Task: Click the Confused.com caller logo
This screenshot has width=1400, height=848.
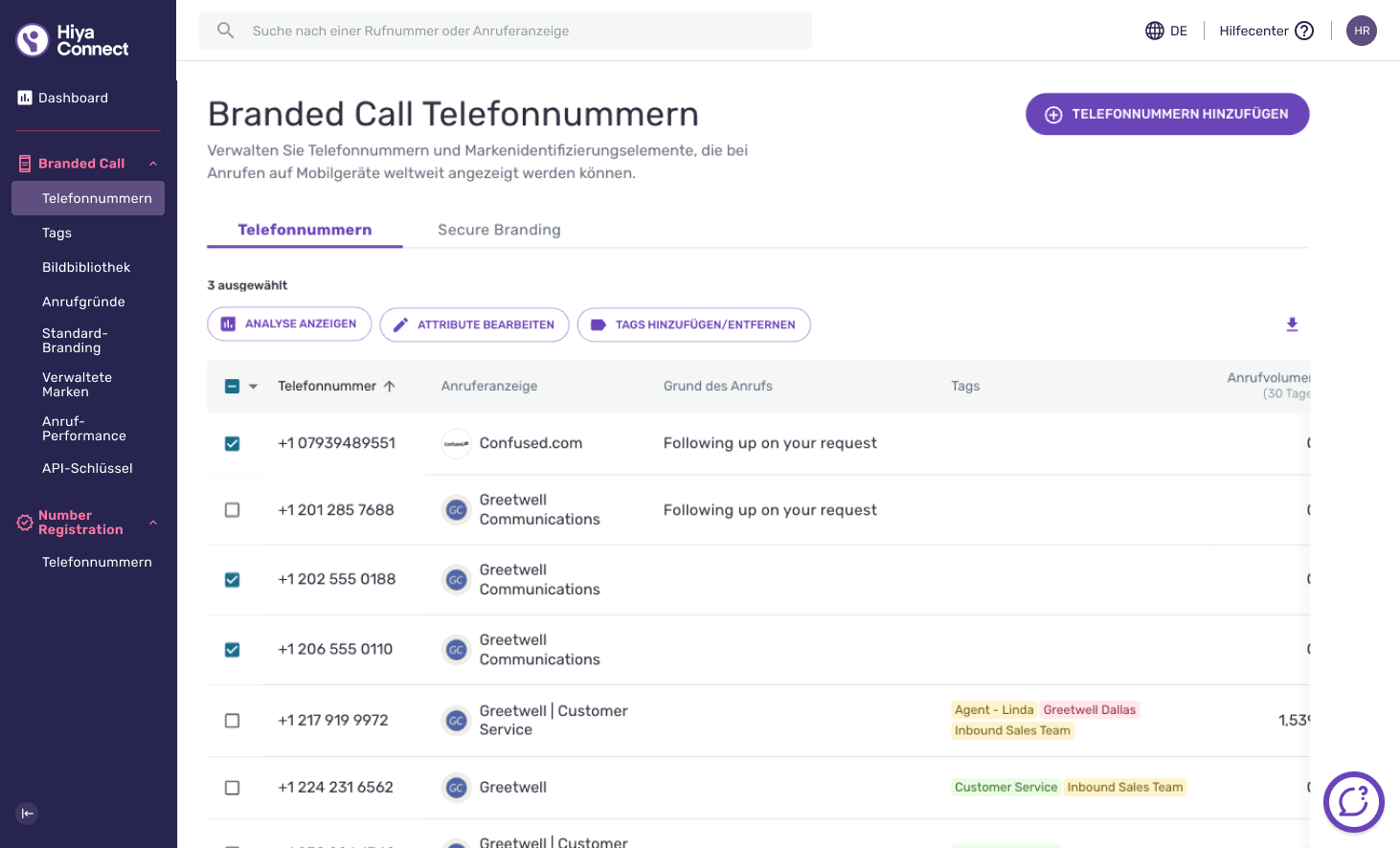Action: (456, 443)
